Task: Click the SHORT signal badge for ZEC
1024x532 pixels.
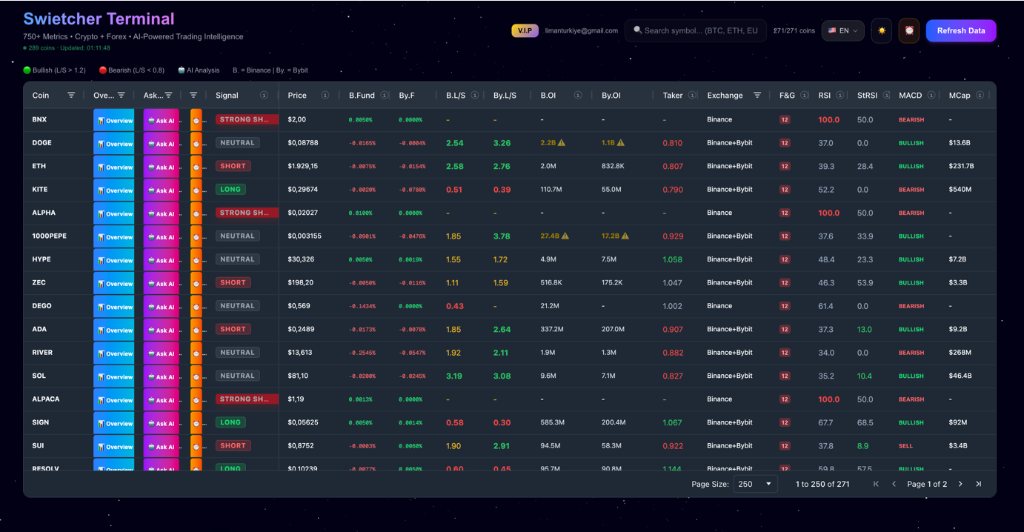Action: [x=233, y=283]
